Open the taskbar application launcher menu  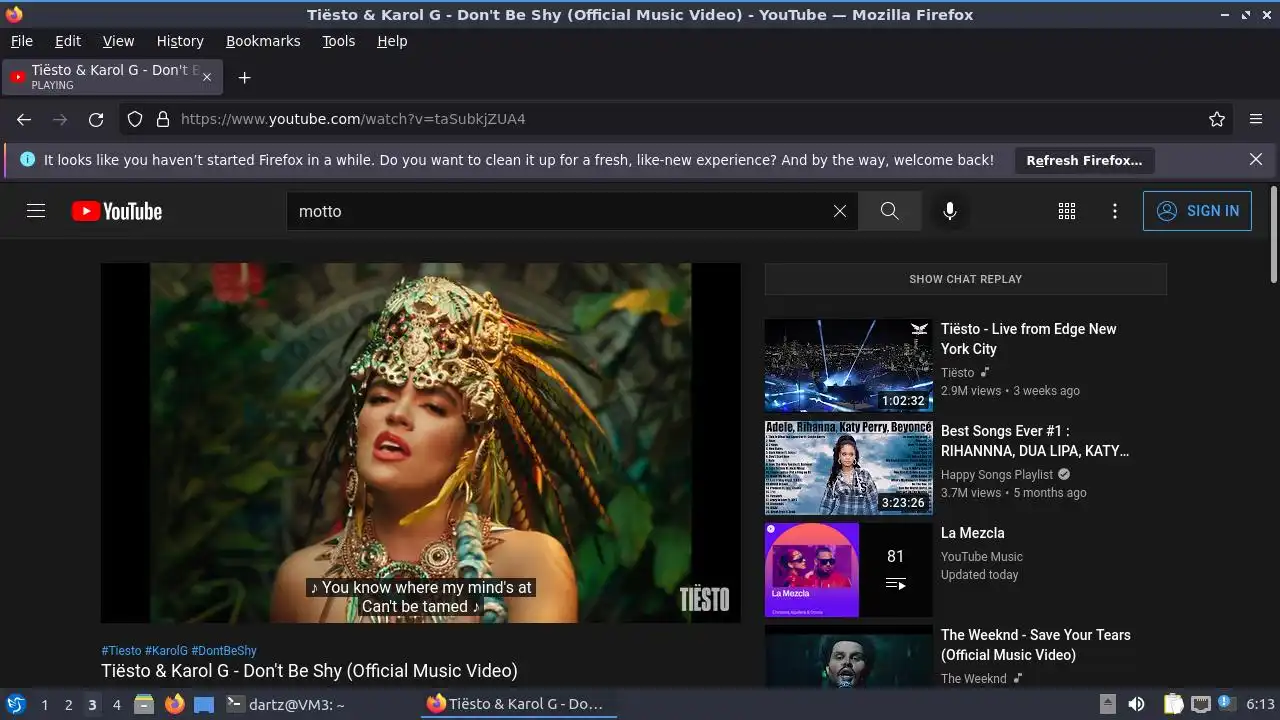click(x=16, y=704)
